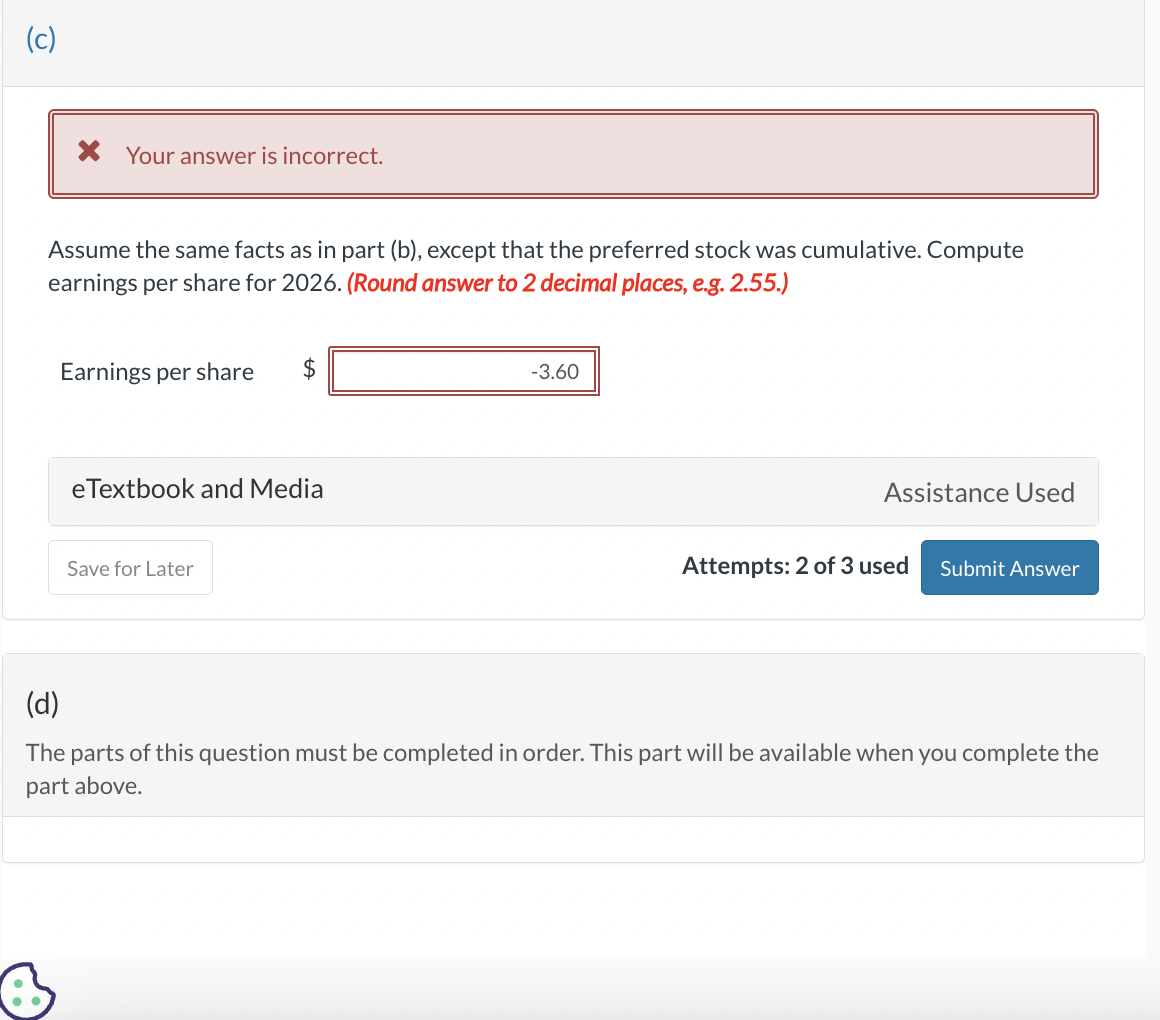Click 'Attempts: 2 of 3 used' text
Viewport: 1160px width, 1020px height.
[795, 566]
